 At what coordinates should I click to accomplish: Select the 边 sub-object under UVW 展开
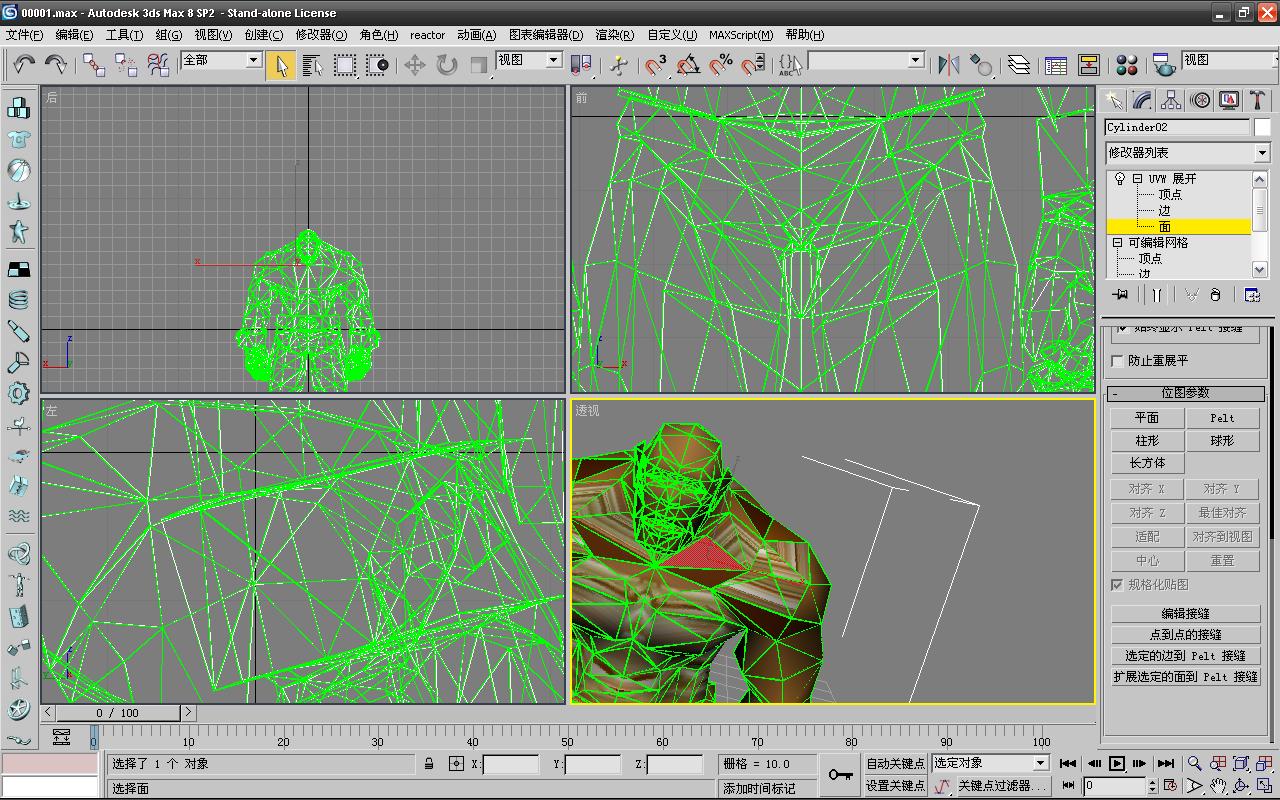coord(1164,211)
